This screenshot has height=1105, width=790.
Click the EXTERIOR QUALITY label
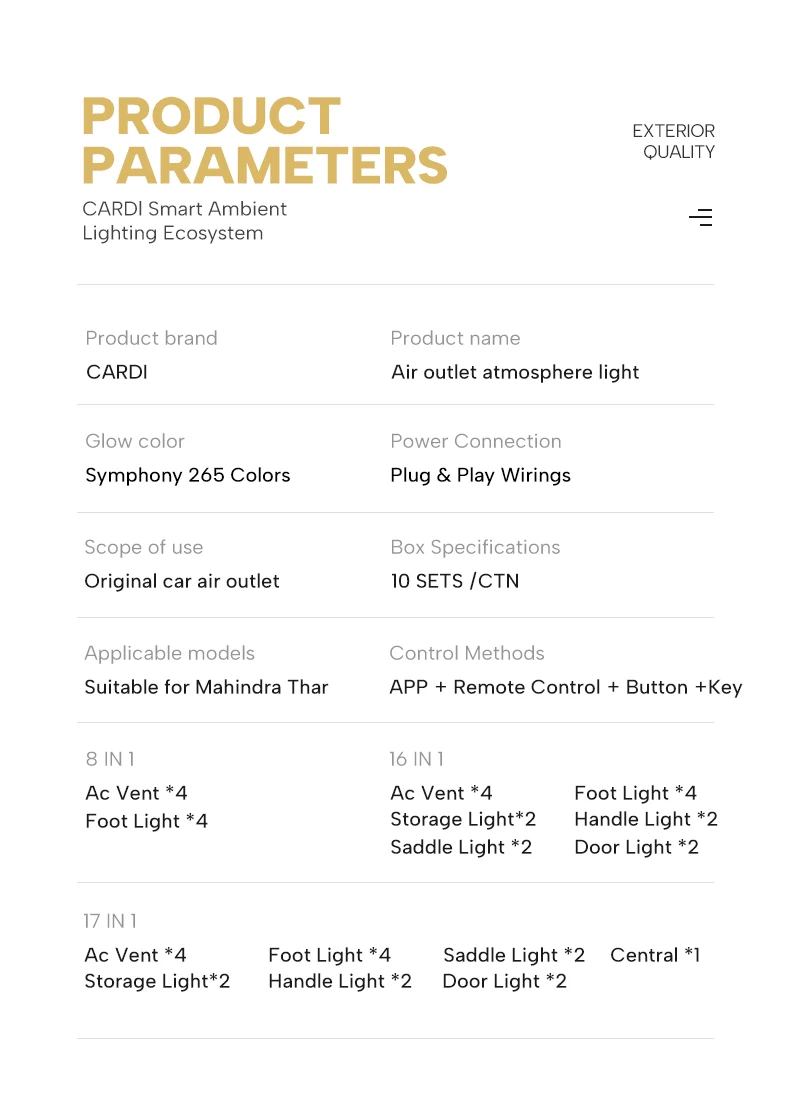[673, 141]
